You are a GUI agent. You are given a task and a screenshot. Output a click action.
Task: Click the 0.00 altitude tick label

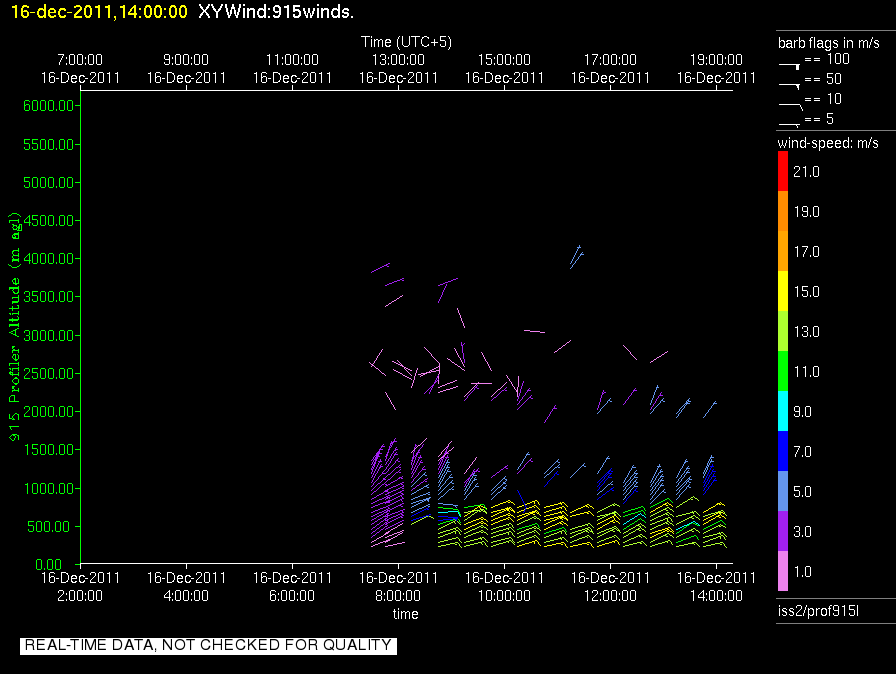(x=49, y=564)
